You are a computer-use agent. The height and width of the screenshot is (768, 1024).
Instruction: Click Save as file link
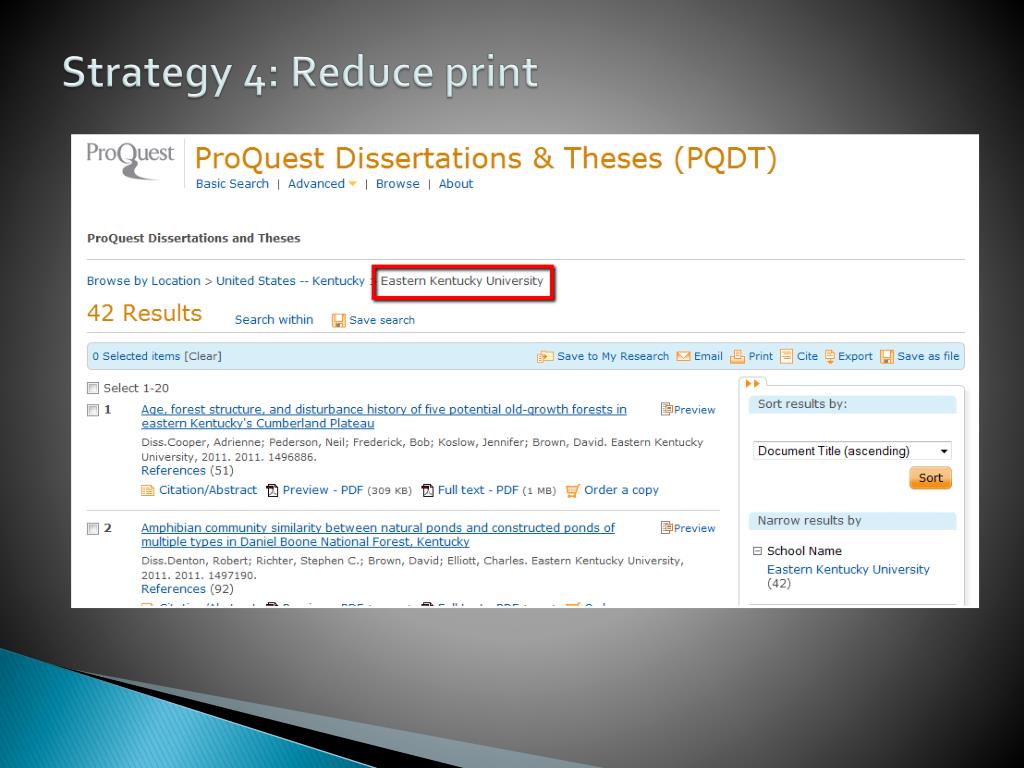[x=928, y=357]
